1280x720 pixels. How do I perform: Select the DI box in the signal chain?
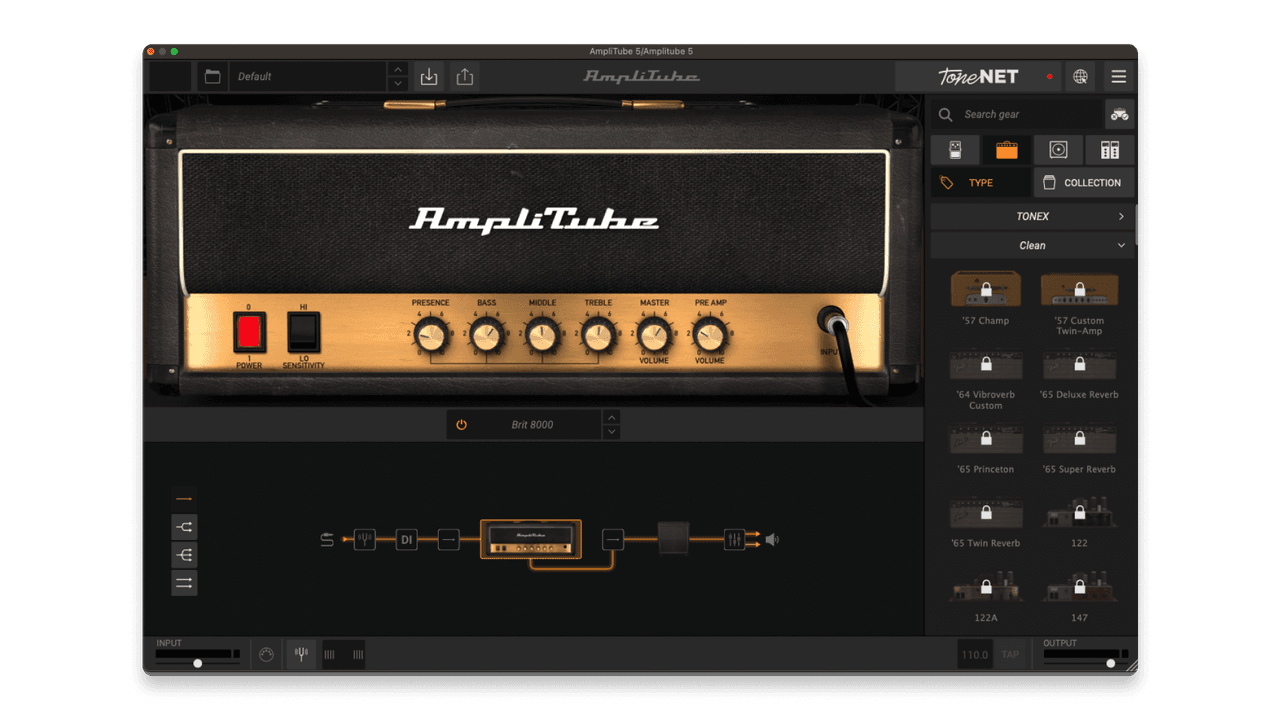pos(406,539)
